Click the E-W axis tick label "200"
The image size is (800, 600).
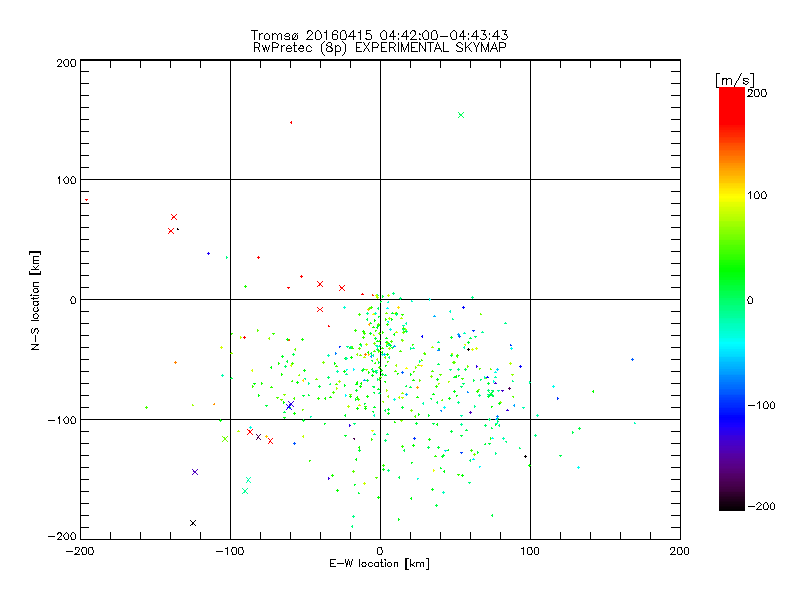click(680, 551)
